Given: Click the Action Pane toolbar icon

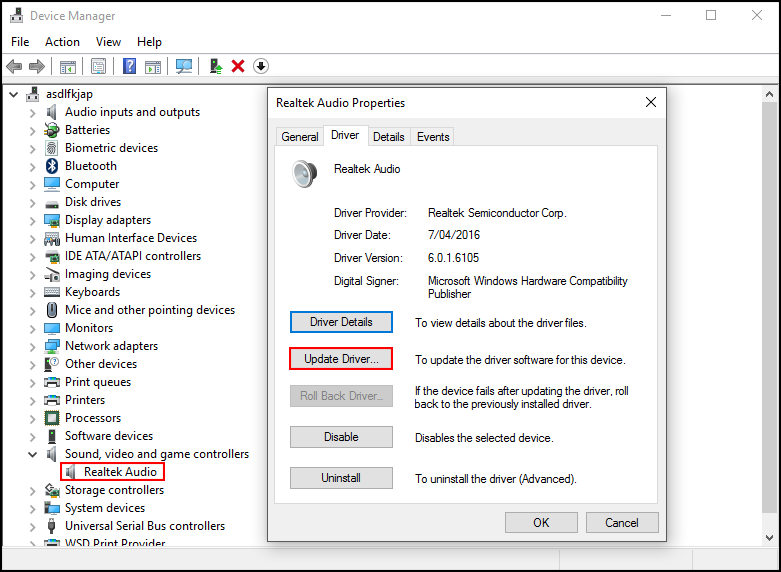Looking at the screenshot, I should pos(153,66).
